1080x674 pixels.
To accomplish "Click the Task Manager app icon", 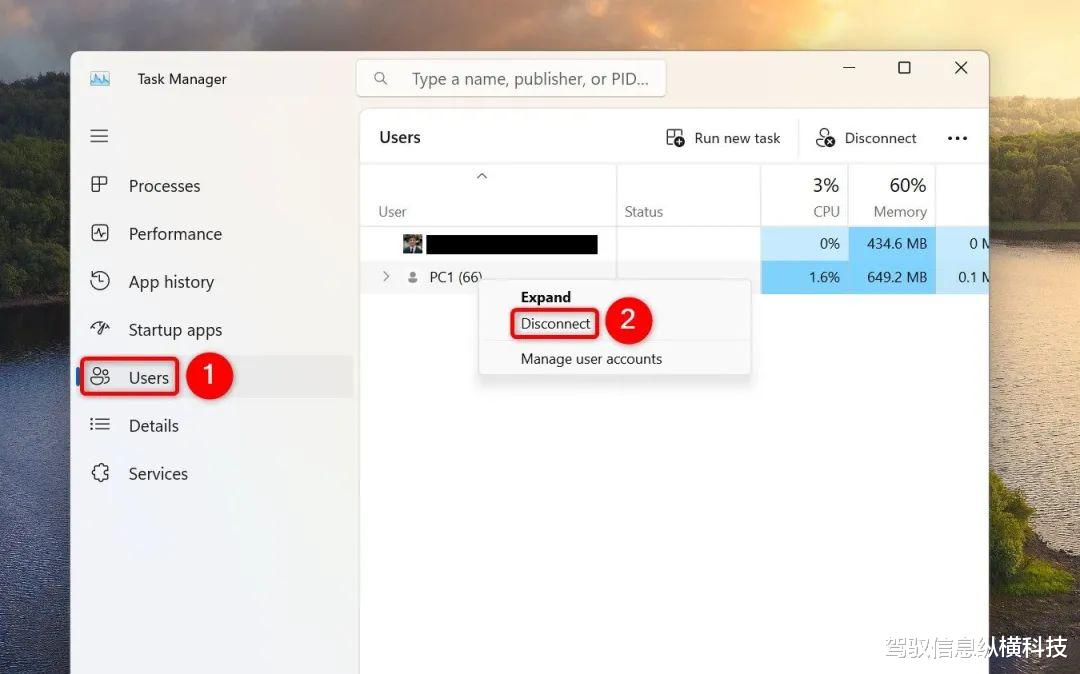I will 100,79.
